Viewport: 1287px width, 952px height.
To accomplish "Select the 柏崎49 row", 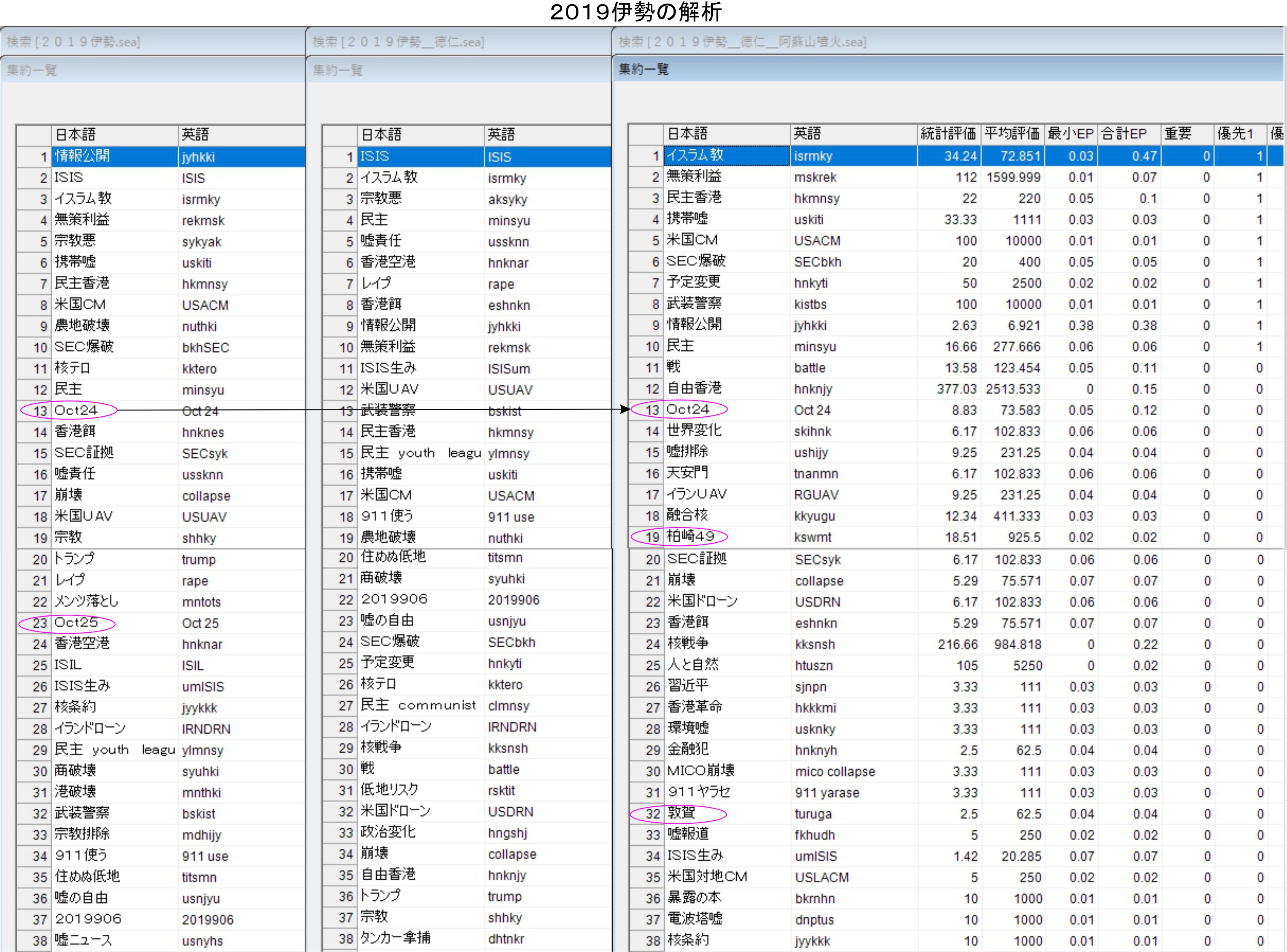I will point(690,536).
